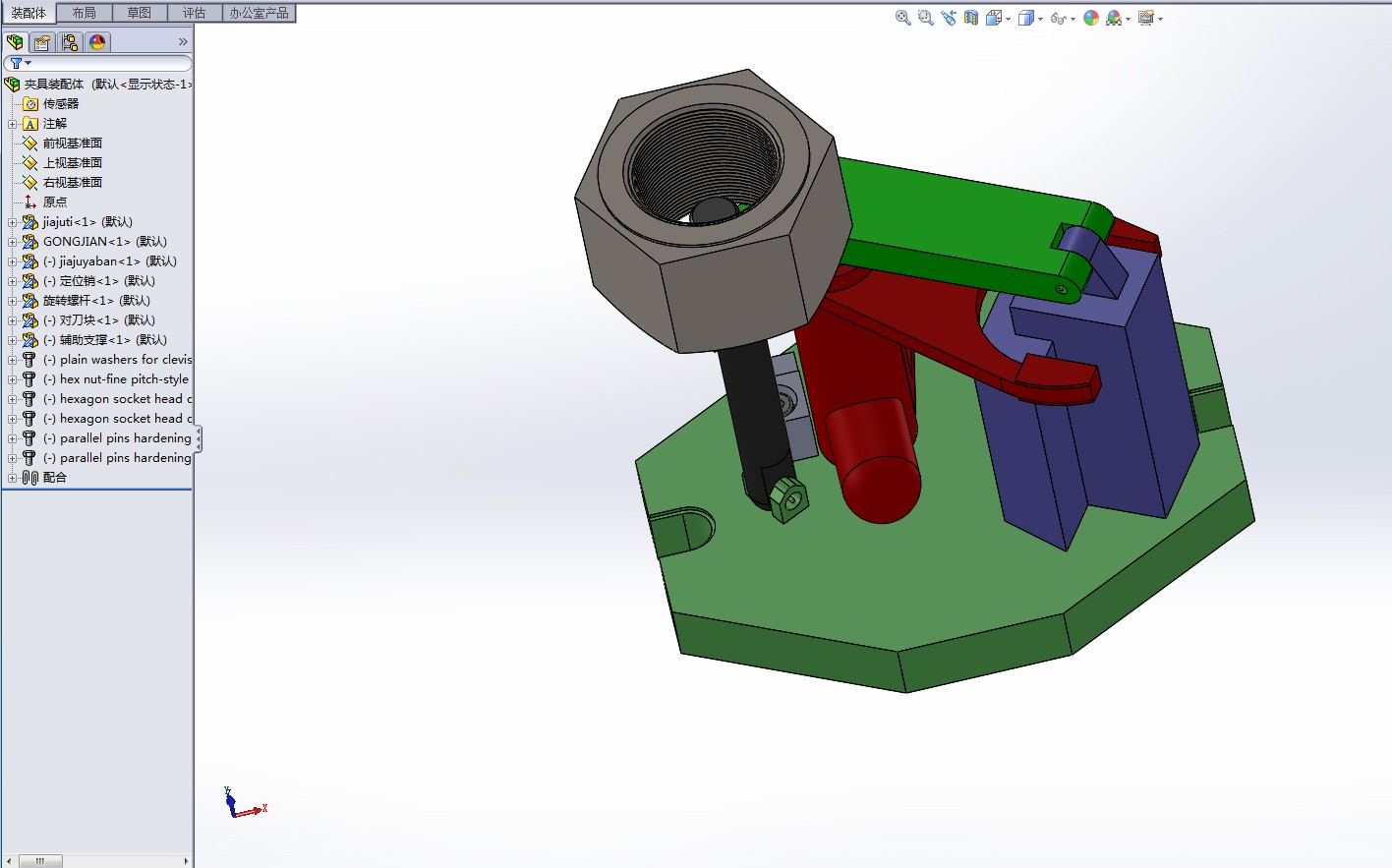1392x868 pixels.
Task: Return to the Previous View
Action: coord(948,18)
